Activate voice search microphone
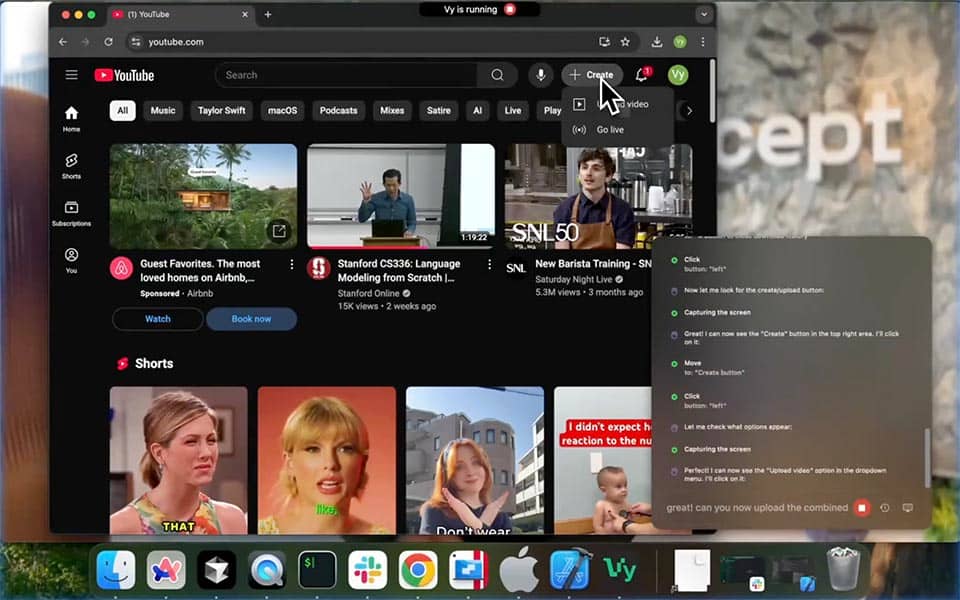 tap(541, 75)
